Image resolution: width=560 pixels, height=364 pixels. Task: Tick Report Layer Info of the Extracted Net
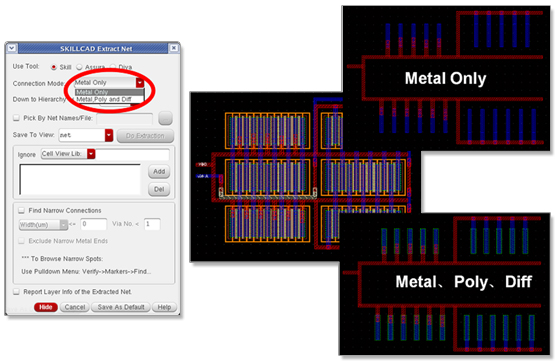[x=16, y=292]
